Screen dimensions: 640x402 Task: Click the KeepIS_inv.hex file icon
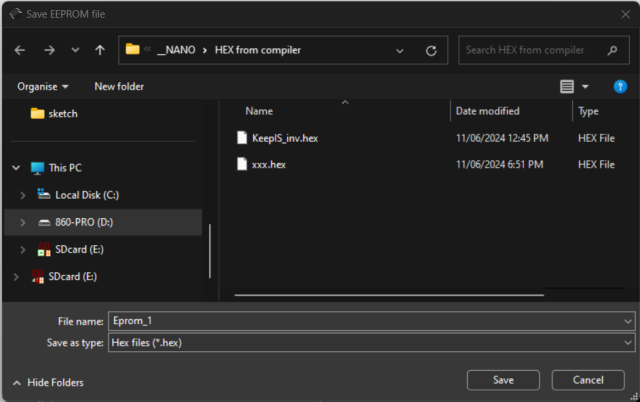click(241, 137)
